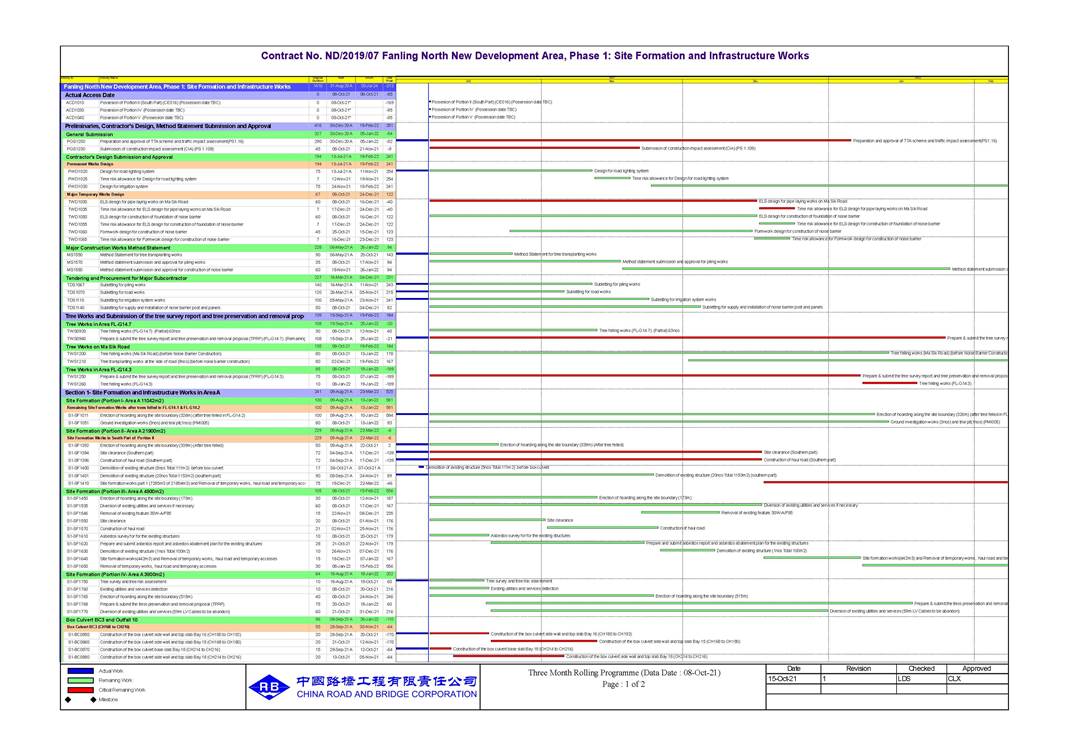
Task: Select the 'Tree Works on Ma Sik Road' header
Action: click(x=228, y=347)
